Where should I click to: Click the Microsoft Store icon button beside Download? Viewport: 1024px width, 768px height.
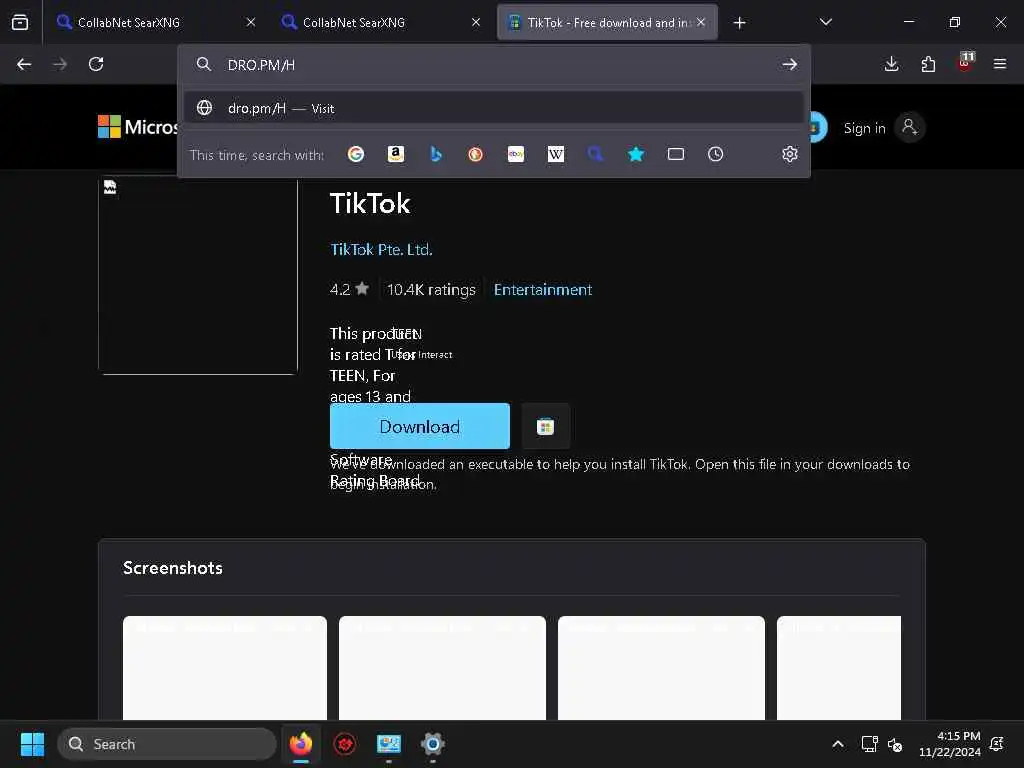(x=545, y=426)
